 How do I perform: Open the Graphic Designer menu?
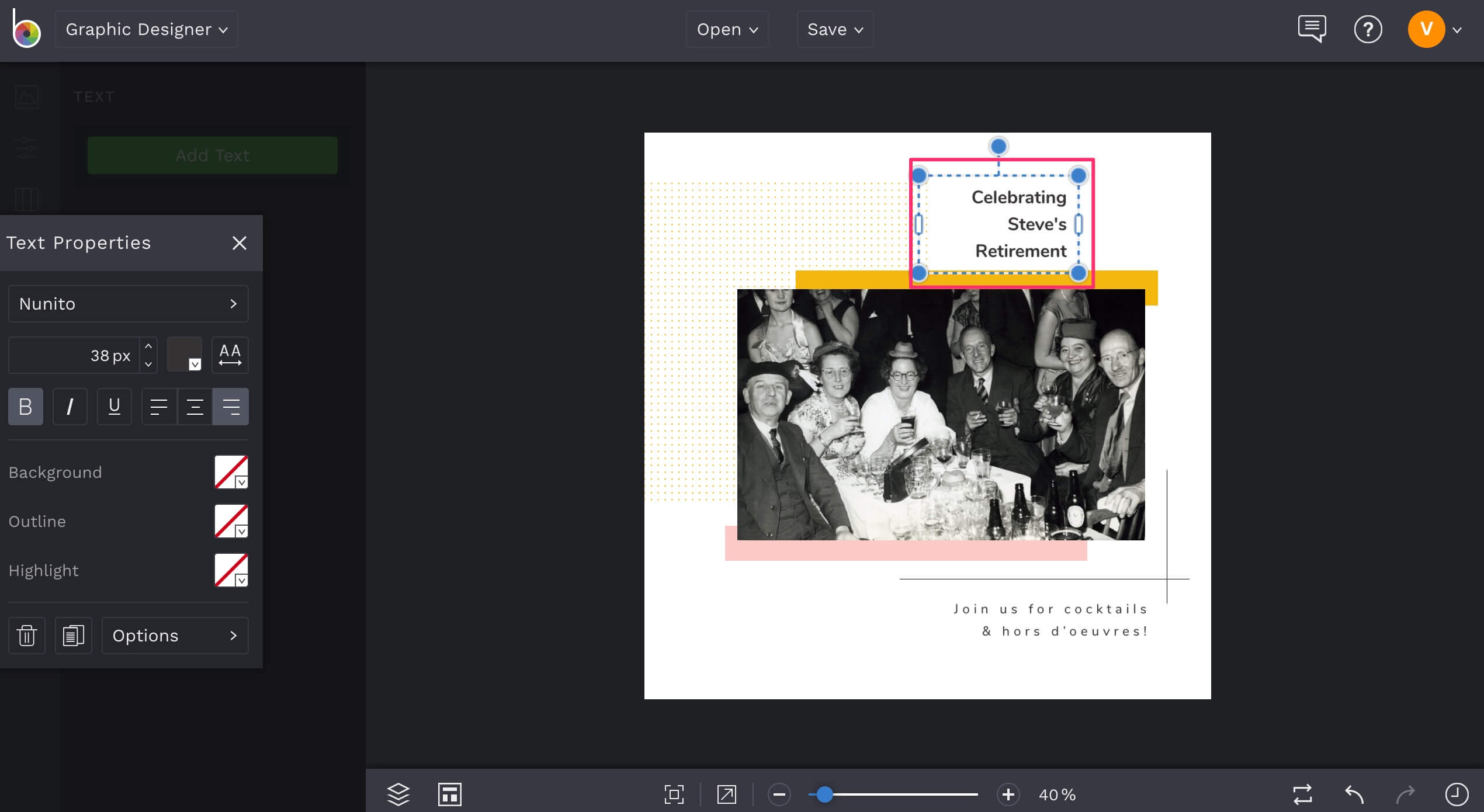146,29
